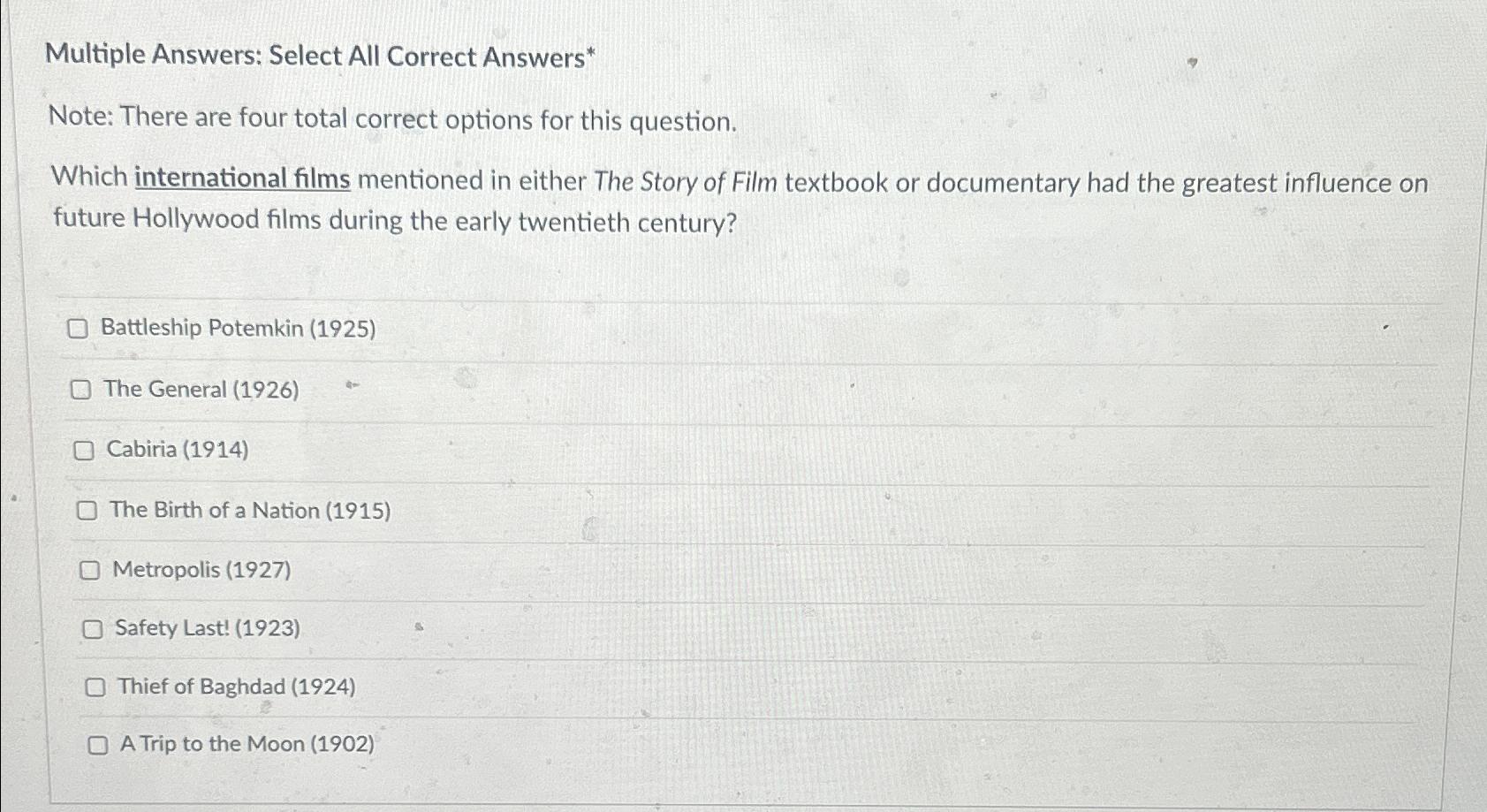Check the Cabiria (1914) checkbox

[x=85, y=451]
